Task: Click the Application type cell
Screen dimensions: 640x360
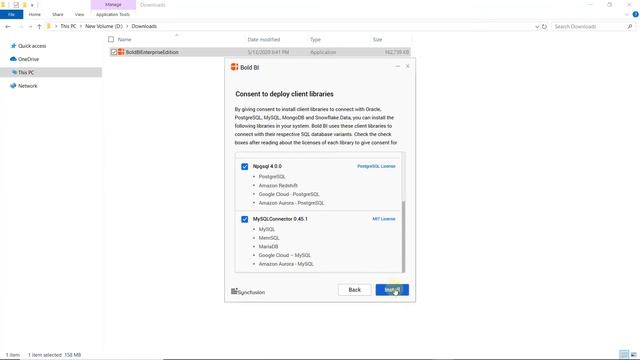Action: pyautogui.click(x=323, y=52)
